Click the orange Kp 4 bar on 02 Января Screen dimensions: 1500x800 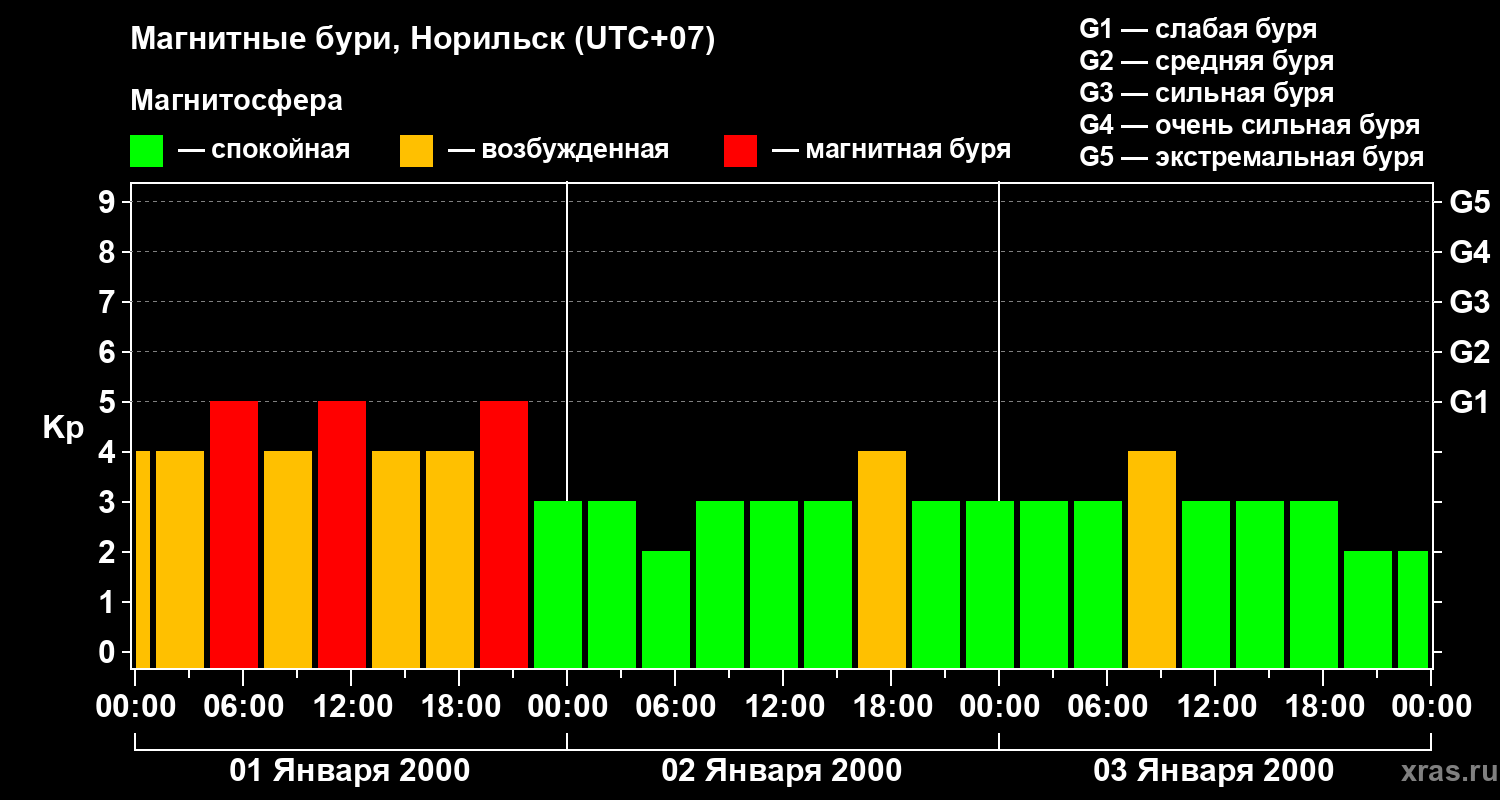882,559
